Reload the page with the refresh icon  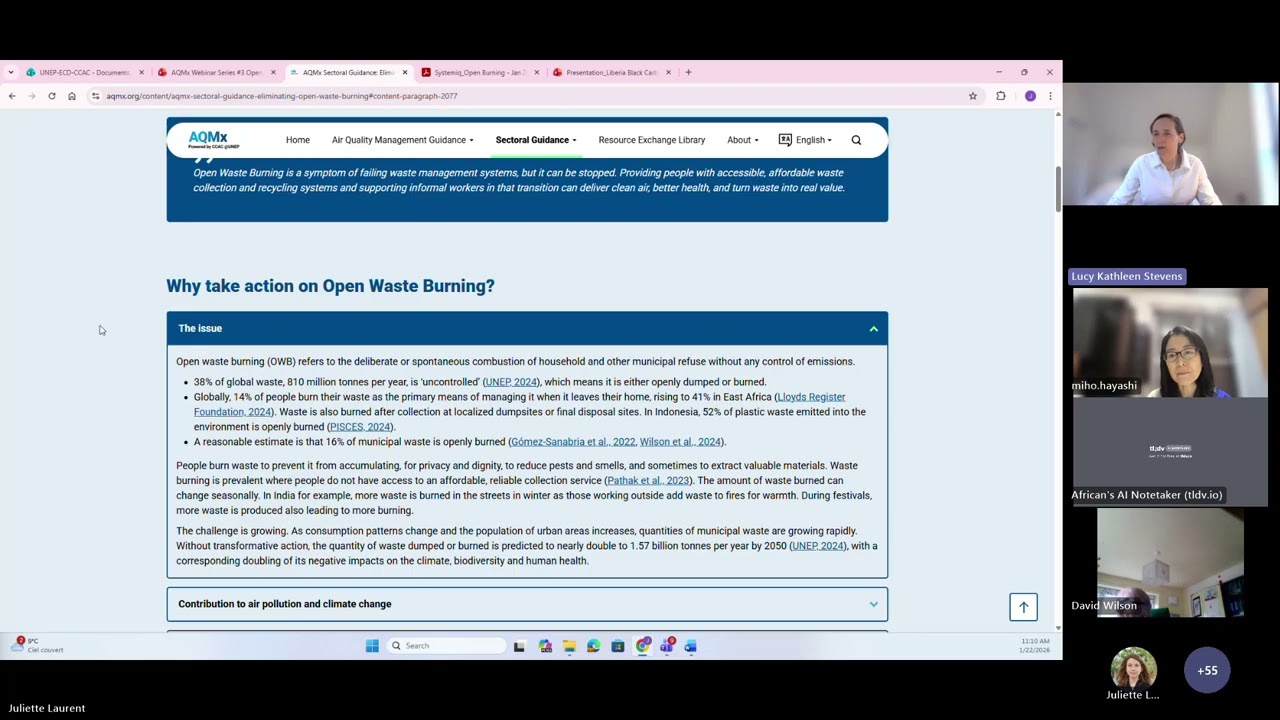pyautogui.click(x=52, y=96)
